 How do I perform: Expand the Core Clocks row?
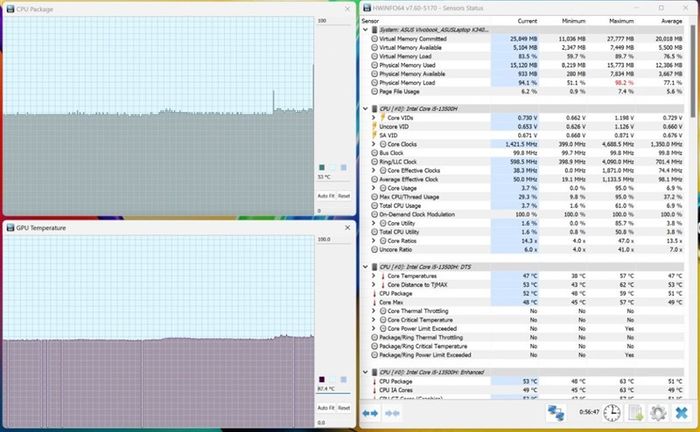point(374,144)
